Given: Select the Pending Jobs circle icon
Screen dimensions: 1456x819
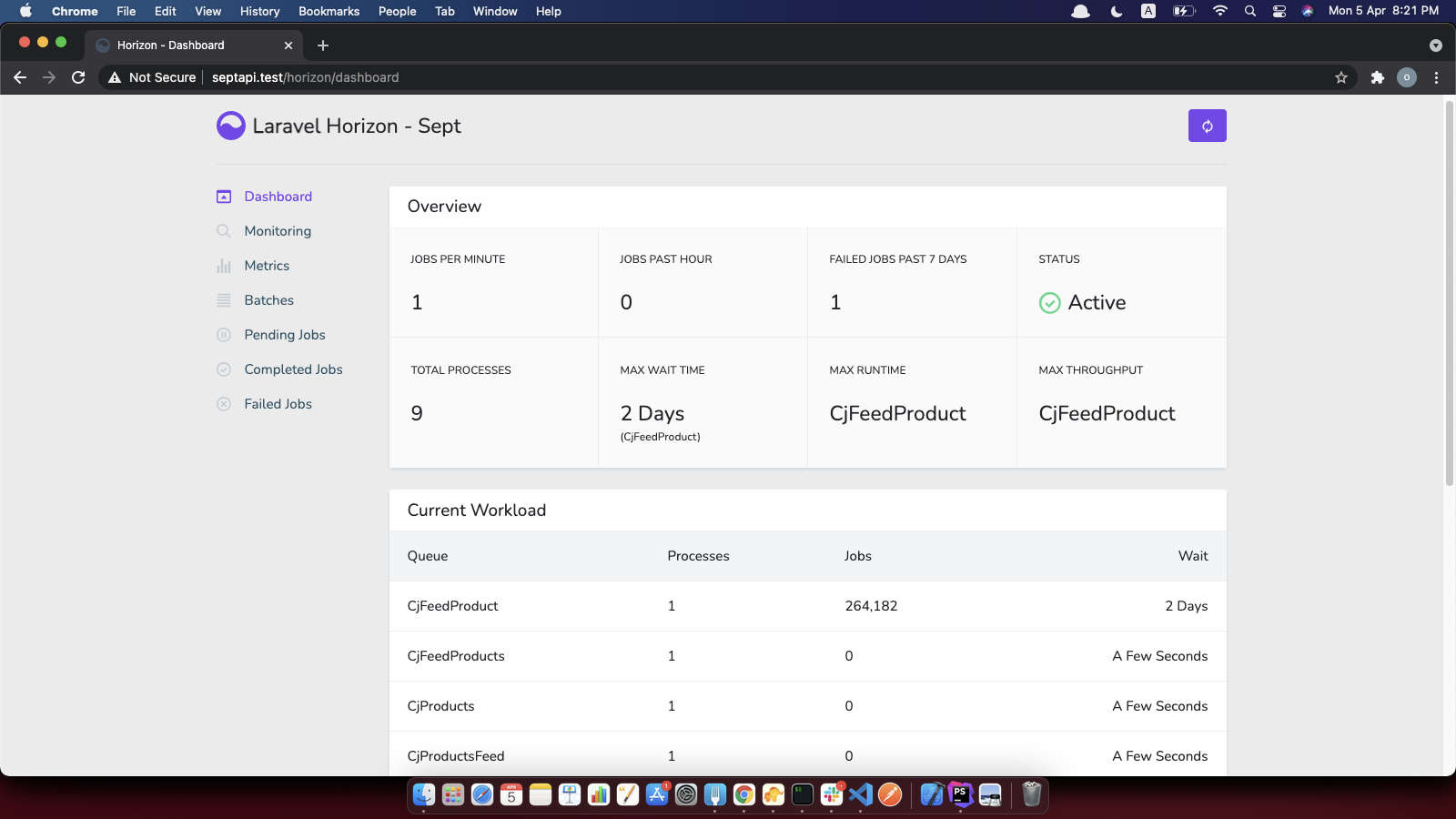Looking at the screenshot, I should 224,334.
